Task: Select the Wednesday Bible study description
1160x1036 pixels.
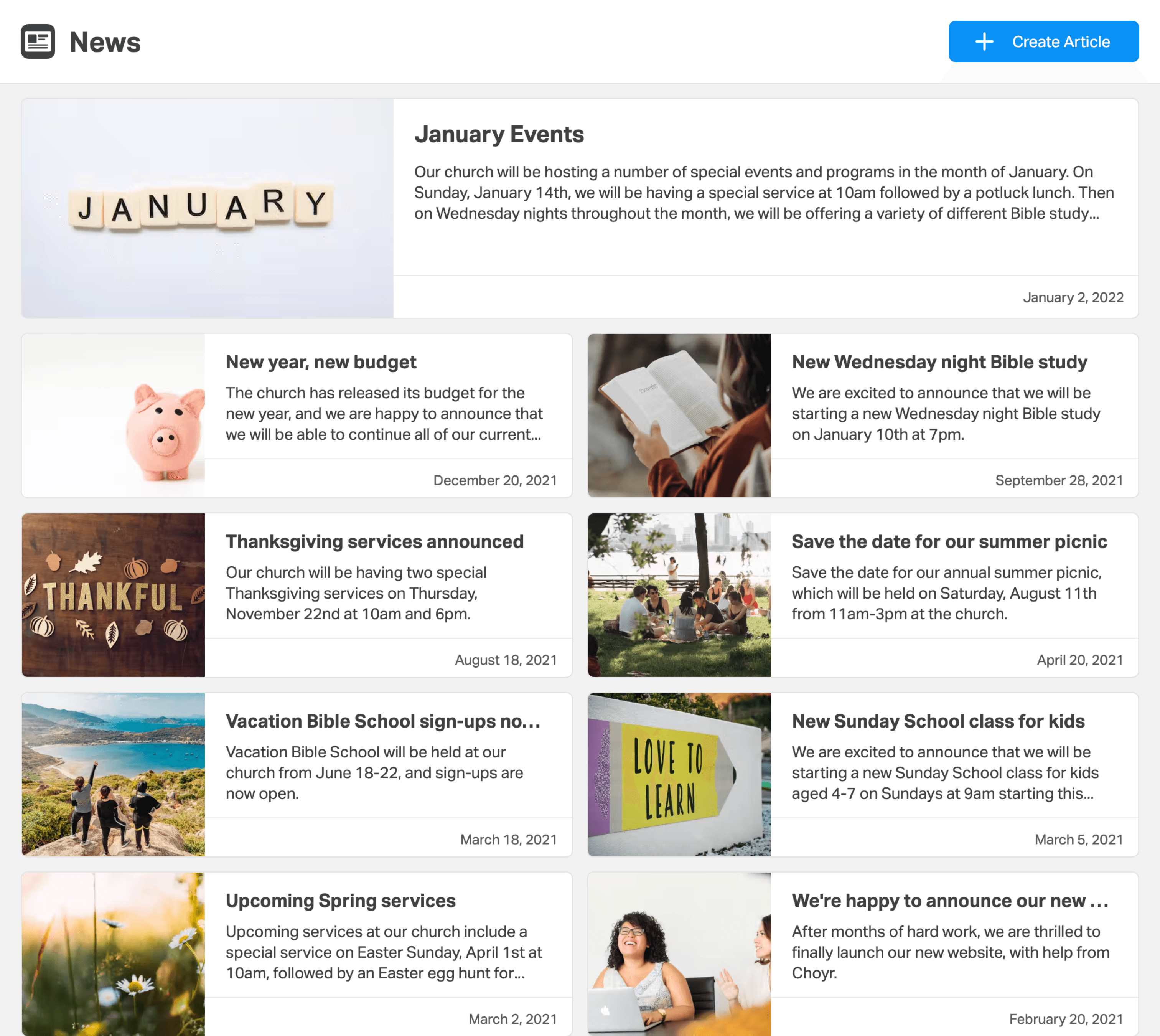Action: click(946, 414)
